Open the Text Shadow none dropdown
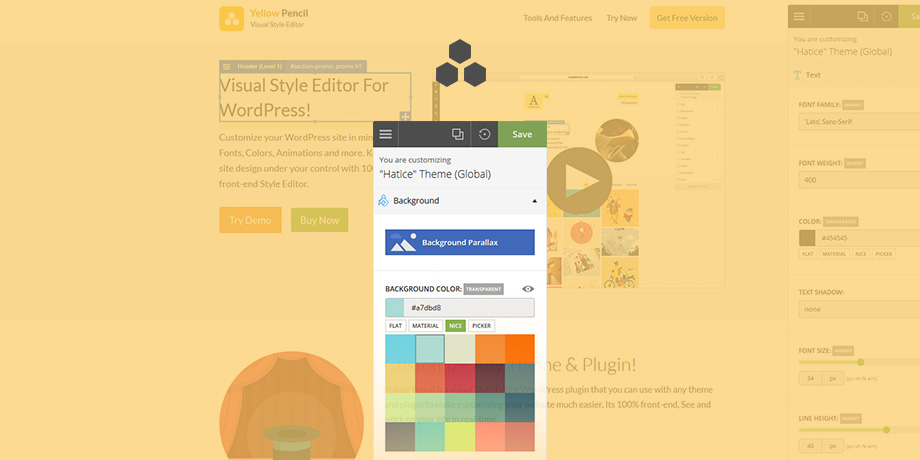Screen dimensions: 920x460 click(859, 309)
